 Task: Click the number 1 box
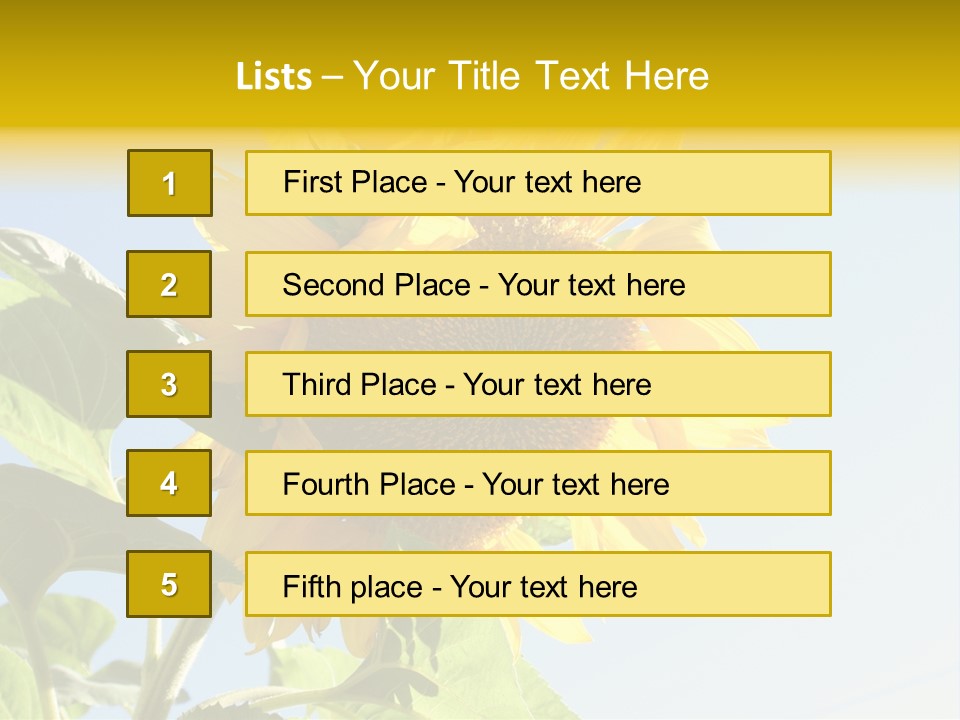point(170,183)
